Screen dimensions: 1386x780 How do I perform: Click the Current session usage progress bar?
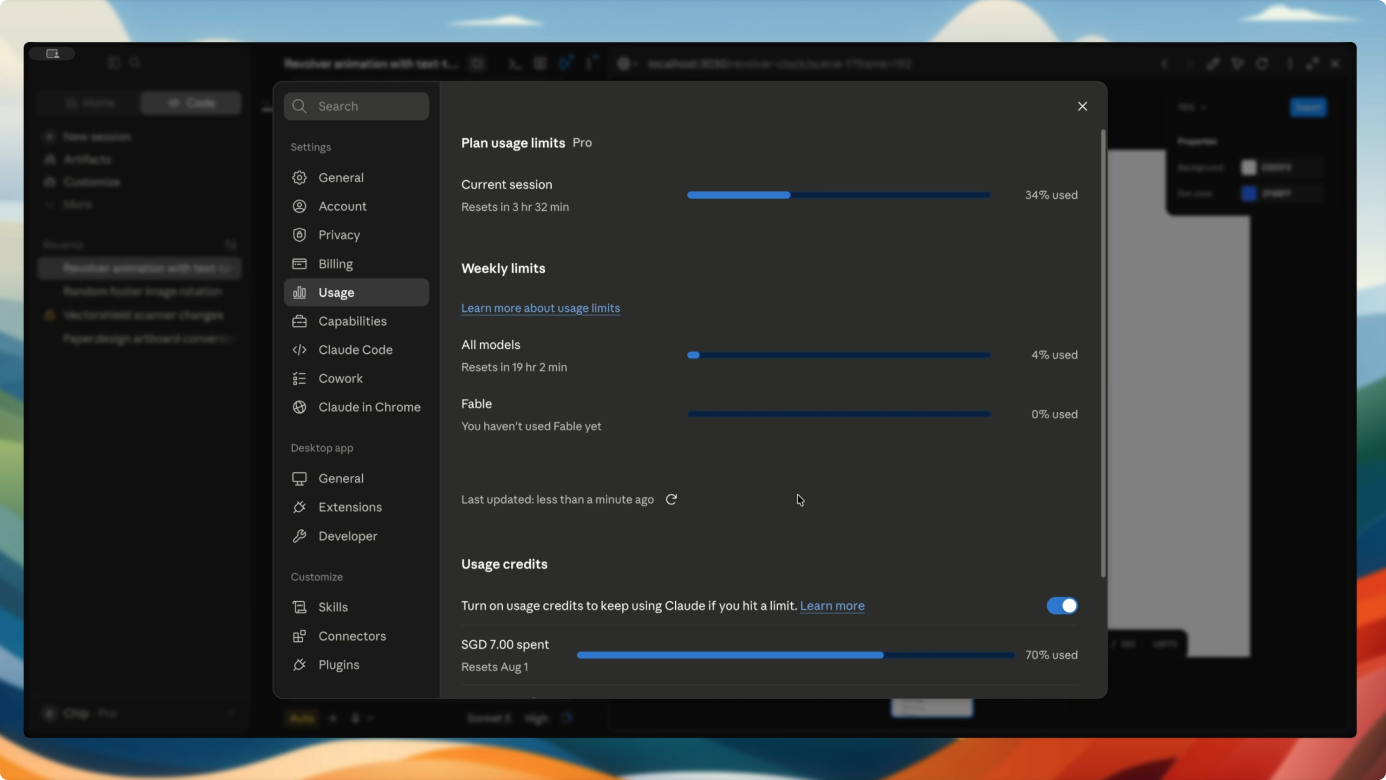pyautogui.click(x=838, y=195)
